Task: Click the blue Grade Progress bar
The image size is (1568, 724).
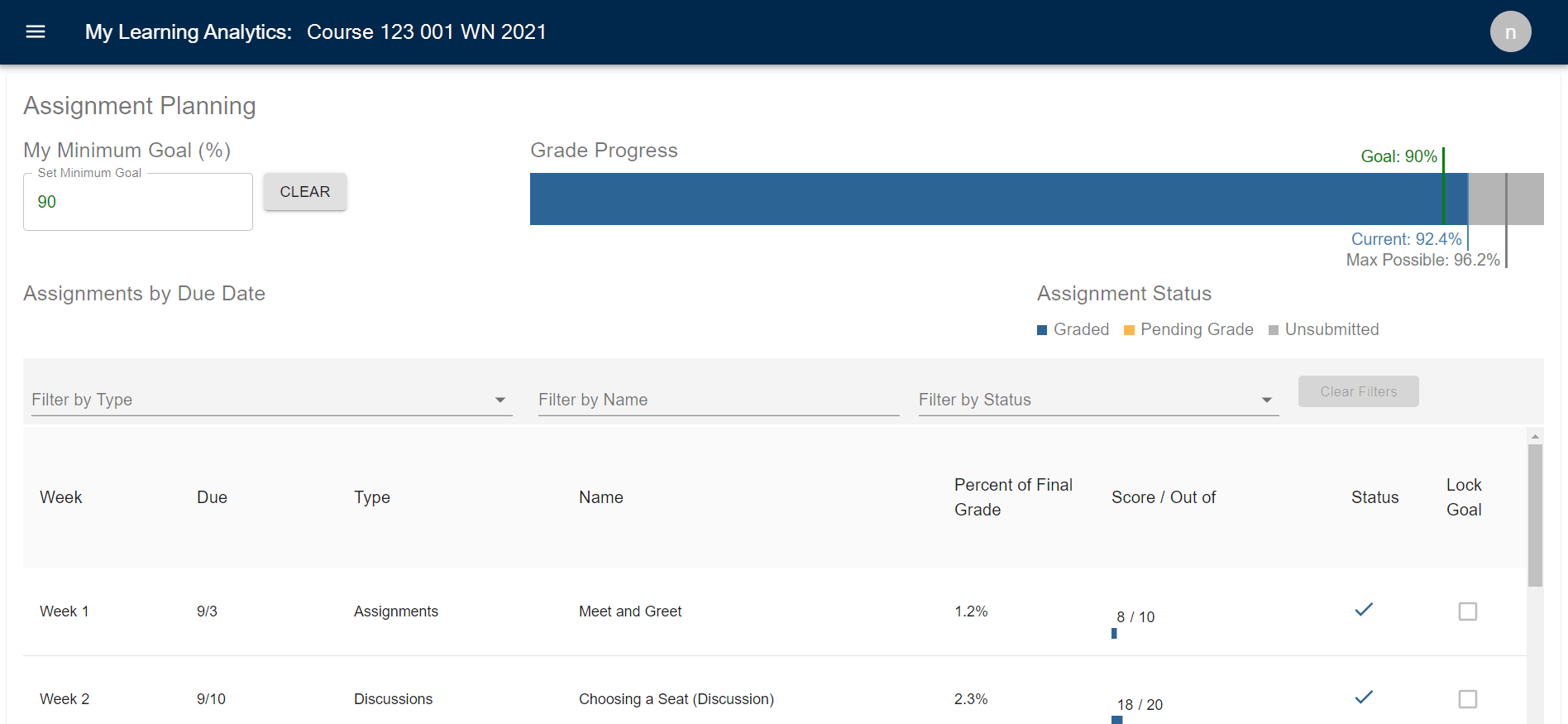Action: click(998, 199)
